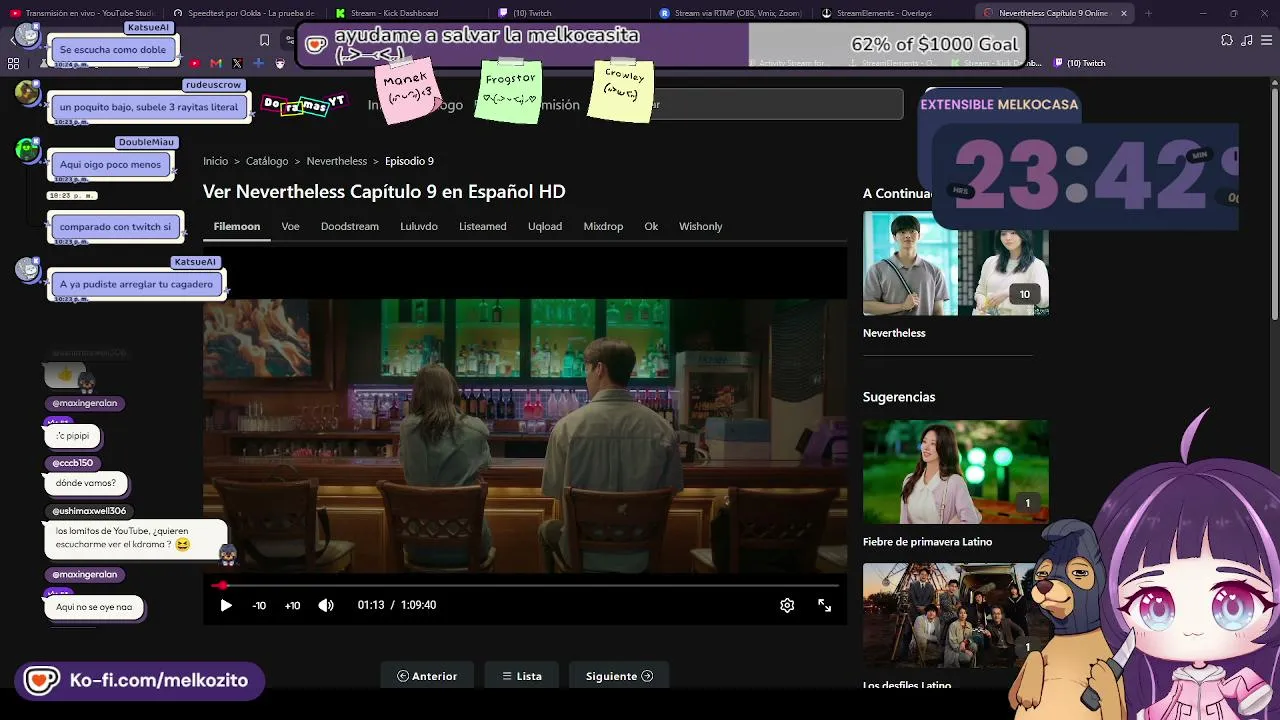Open Nevertheless breadcrumb link
This screenshot has height=720, width=1280.
[x=337, y=161]
